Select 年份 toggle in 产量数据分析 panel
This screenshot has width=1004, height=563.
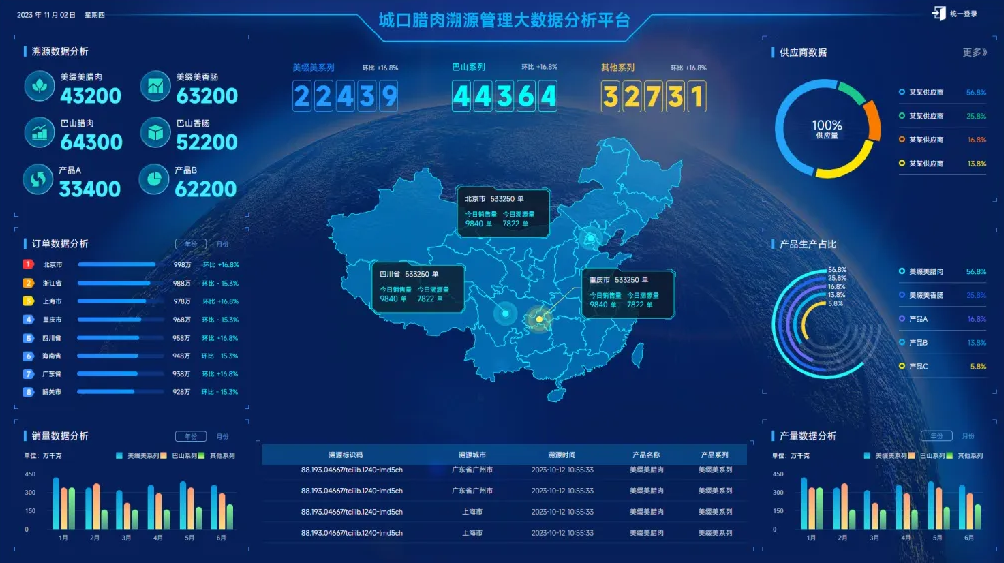pyautogui.click(x=937, y=436)
